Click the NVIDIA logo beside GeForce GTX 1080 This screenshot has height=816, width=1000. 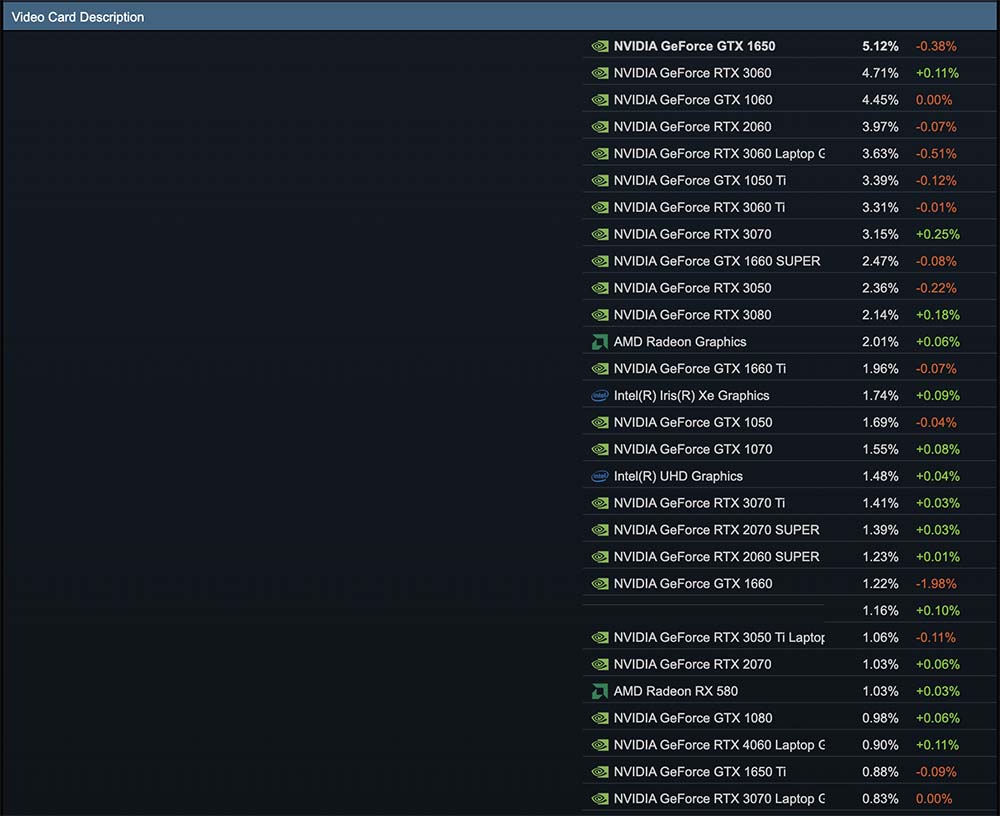[600, 718]
